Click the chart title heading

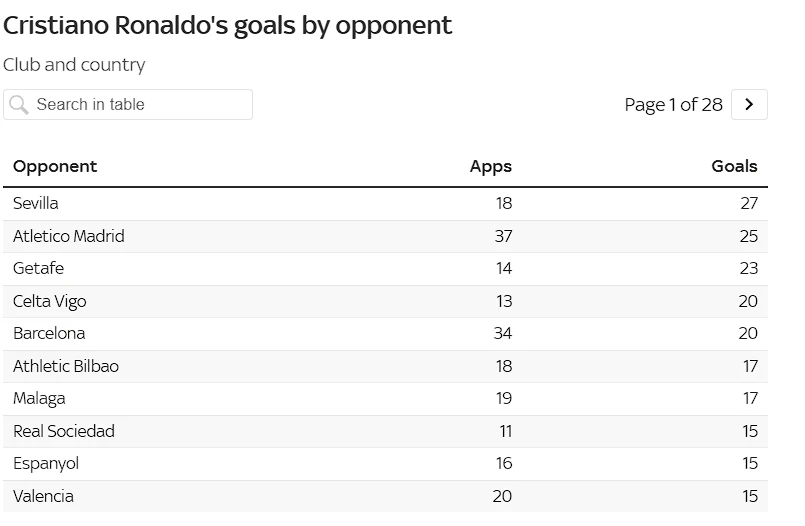pyautogui.click(x=228, y=26)
